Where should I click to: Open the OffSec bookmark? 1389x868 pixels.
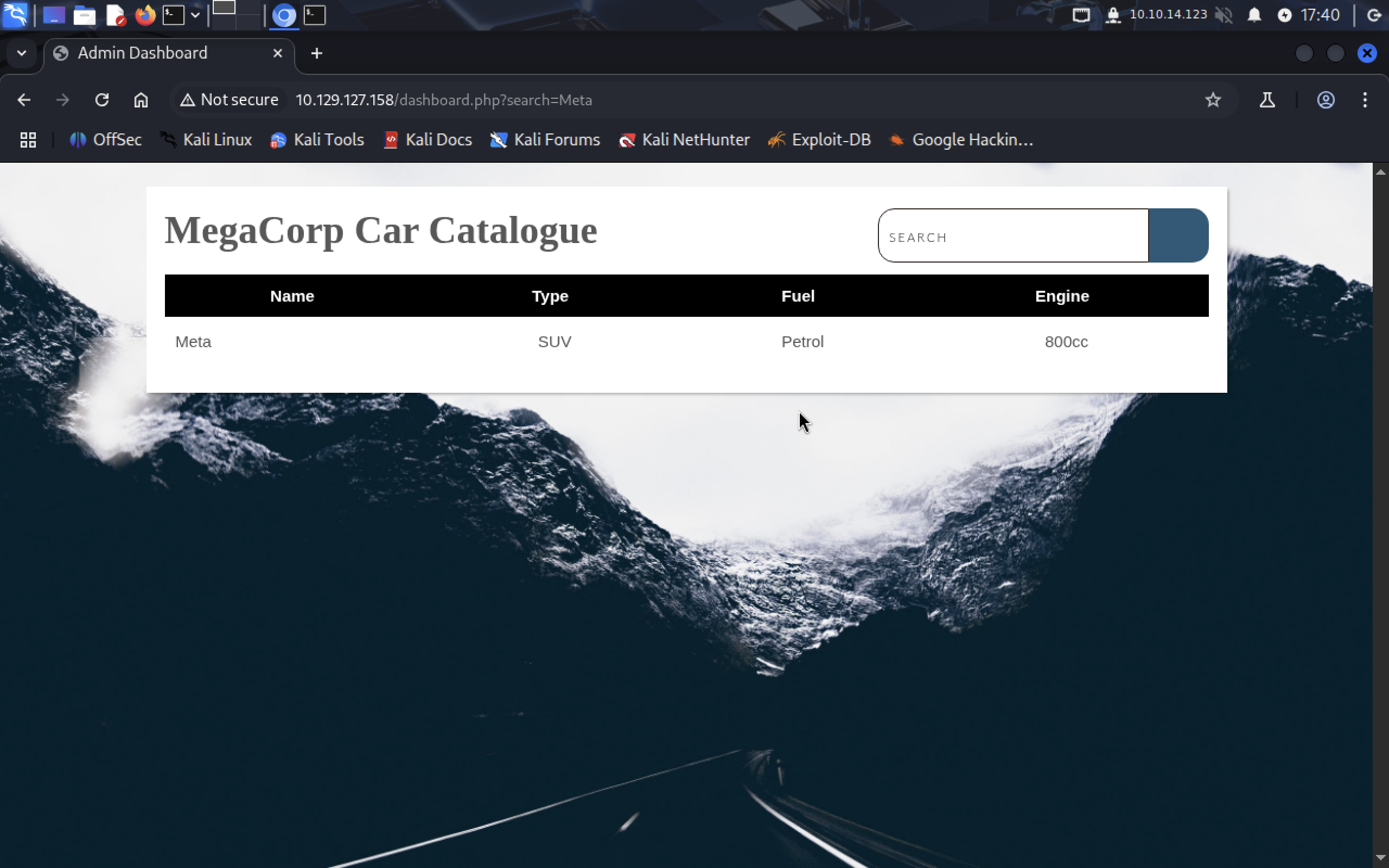click(106, 140)
